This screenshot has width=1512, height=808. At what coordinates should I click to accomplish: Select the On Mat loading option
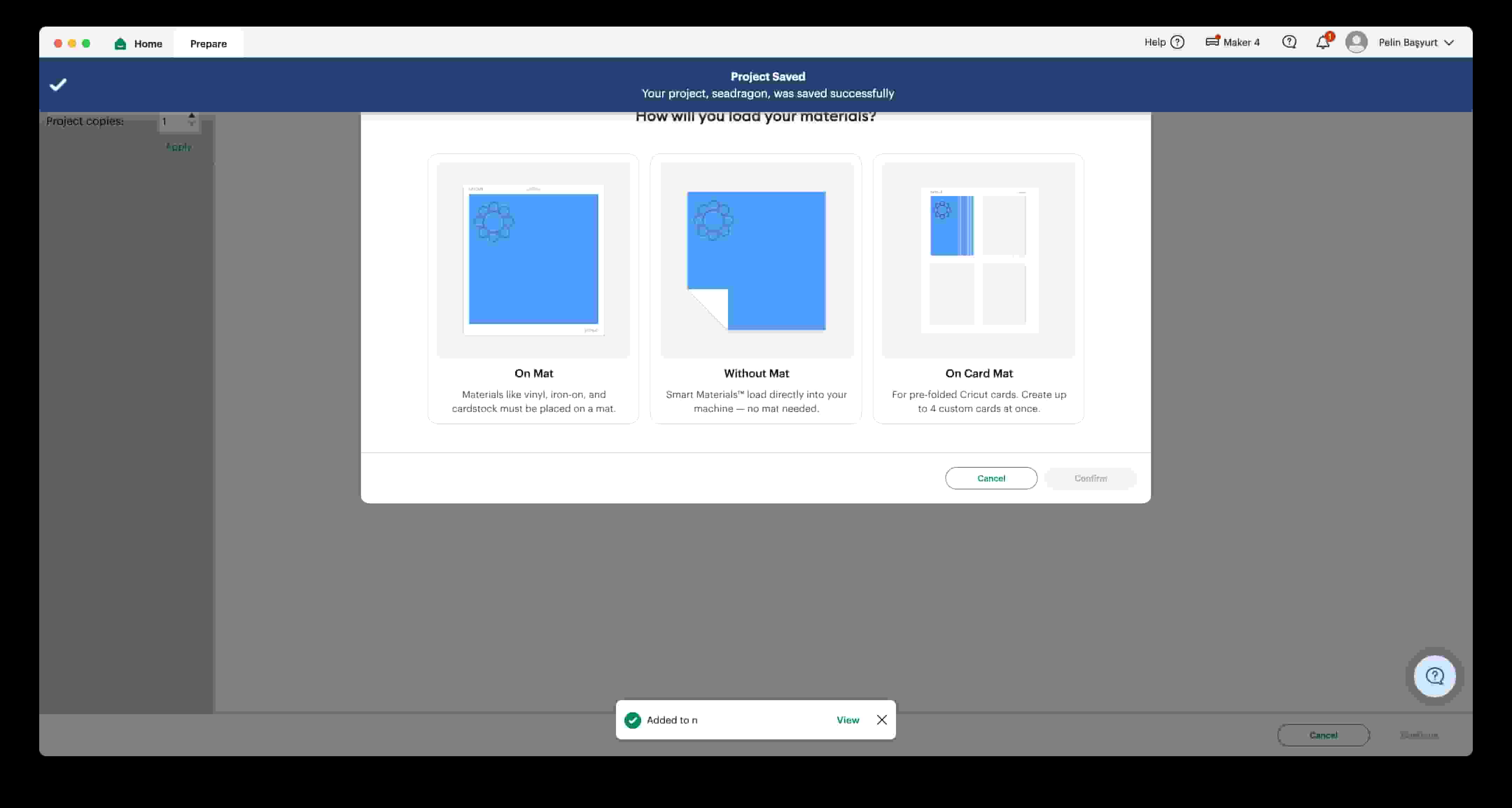(533, 288)
